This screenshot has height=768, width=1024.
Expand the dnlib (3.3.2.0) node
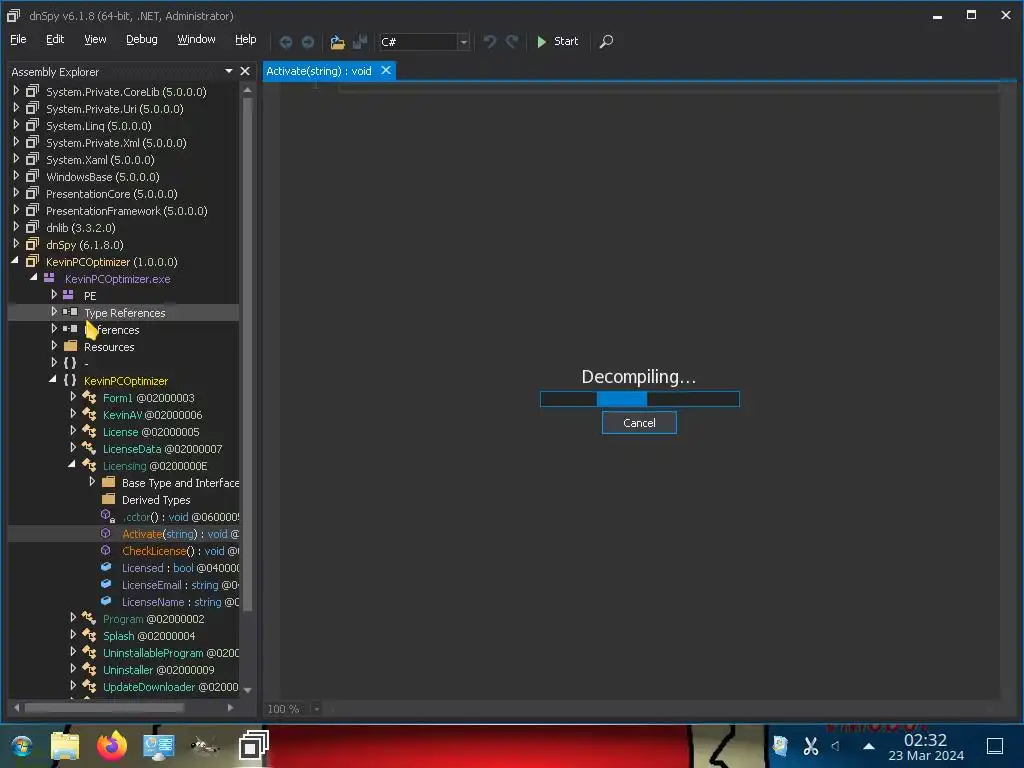(16, 227)
